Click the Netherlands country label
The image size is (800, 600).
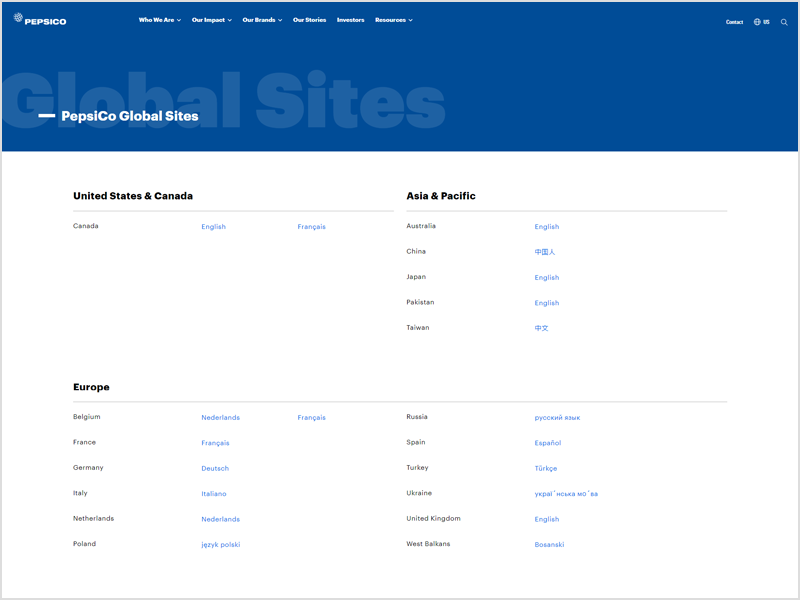tap(93, 519)
